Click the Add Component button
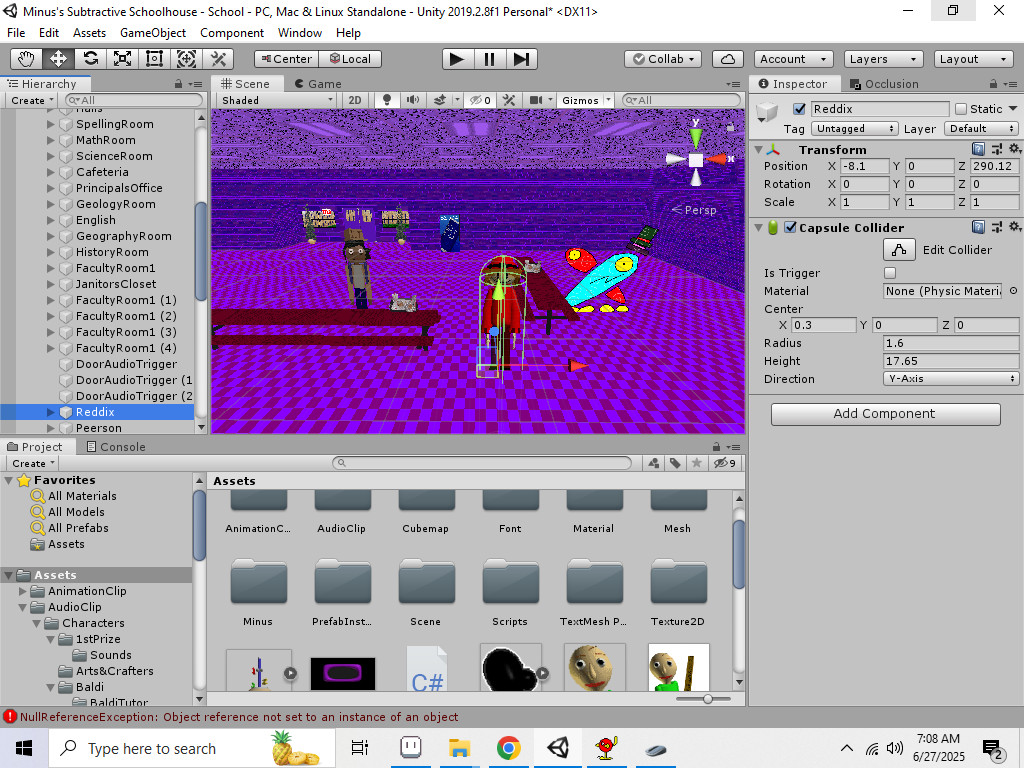1024x768 pixels. click(x=884, y=414)
